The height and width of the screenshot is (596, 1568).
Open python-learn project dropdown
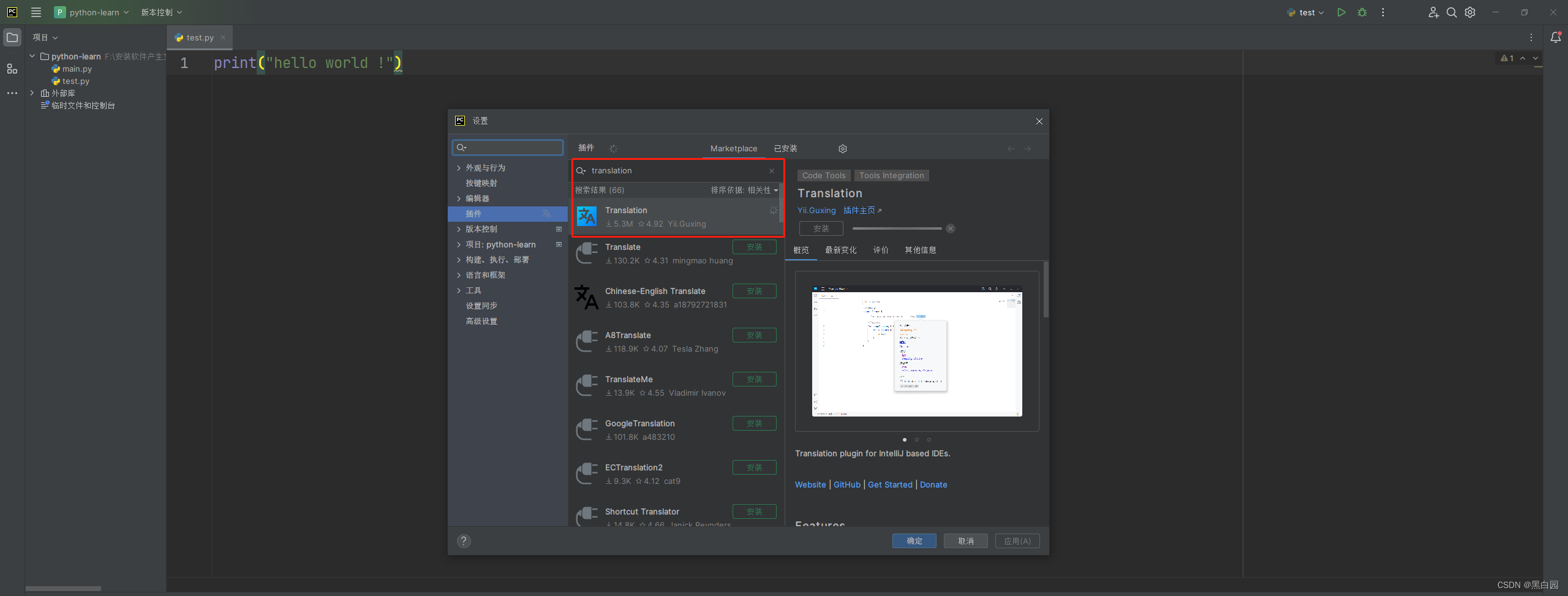92,12
